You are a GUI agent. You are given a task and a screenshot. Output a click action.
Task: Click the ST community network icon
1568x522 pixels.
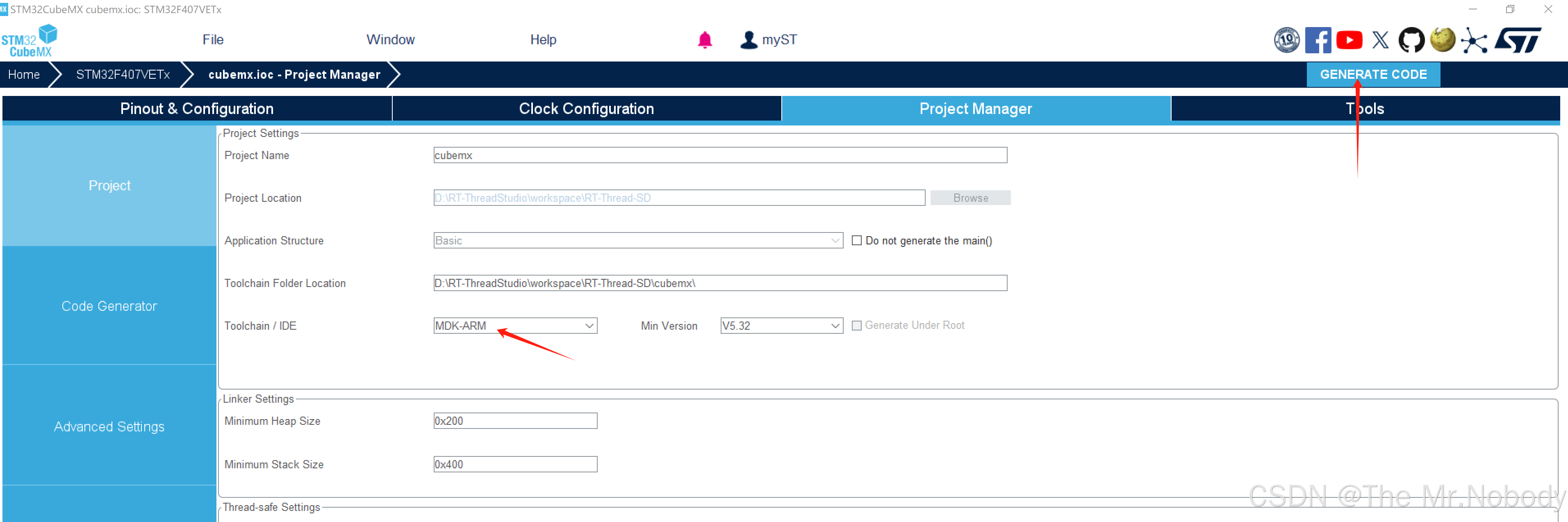(1474, 41)
